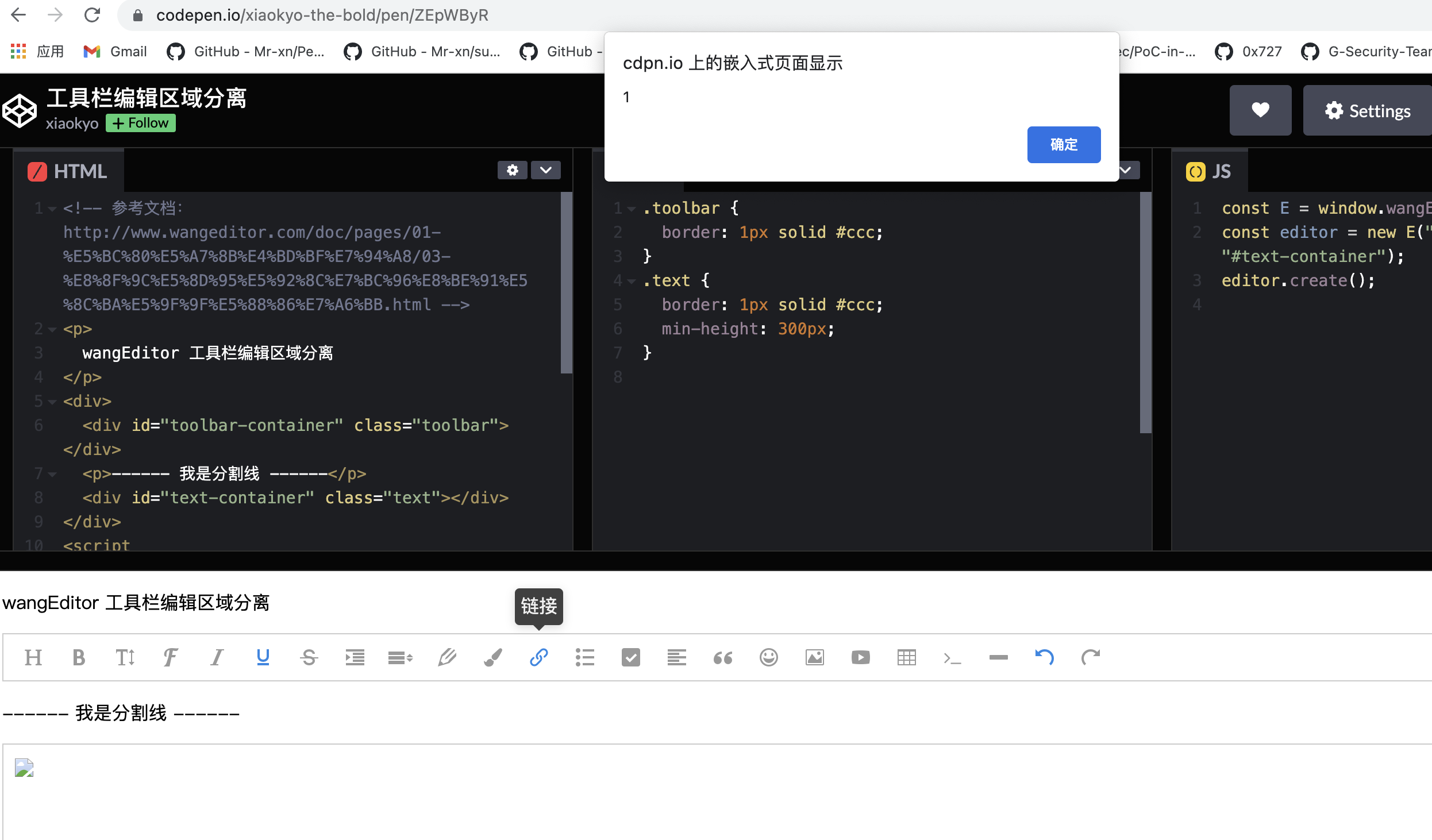
Task: Toggle Italic formatting
Action: 217,657
